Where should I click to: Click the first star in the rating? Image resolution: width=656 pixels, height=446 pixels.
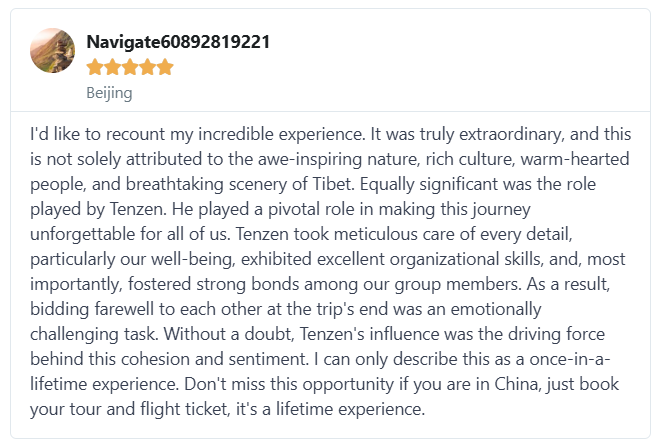pos(95,68)
